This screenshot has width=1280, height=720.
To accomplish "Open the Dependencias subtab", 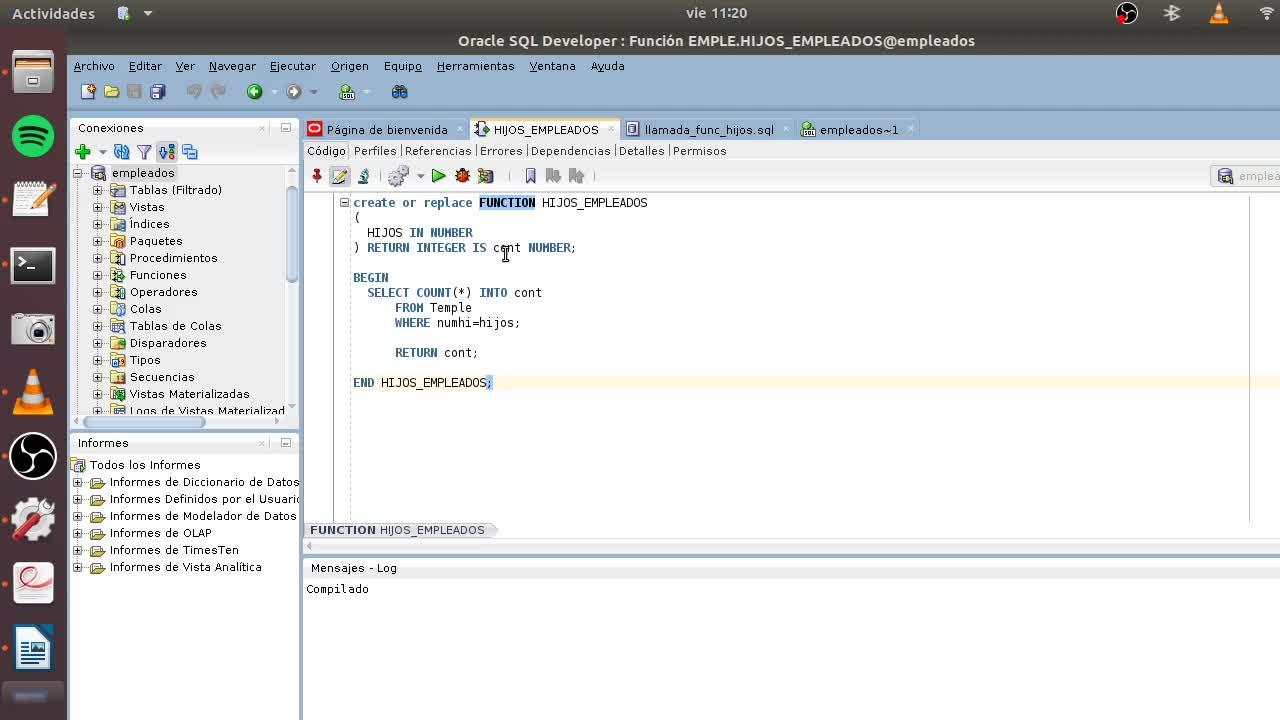I will pyautogui.click(x=570, y=151).
